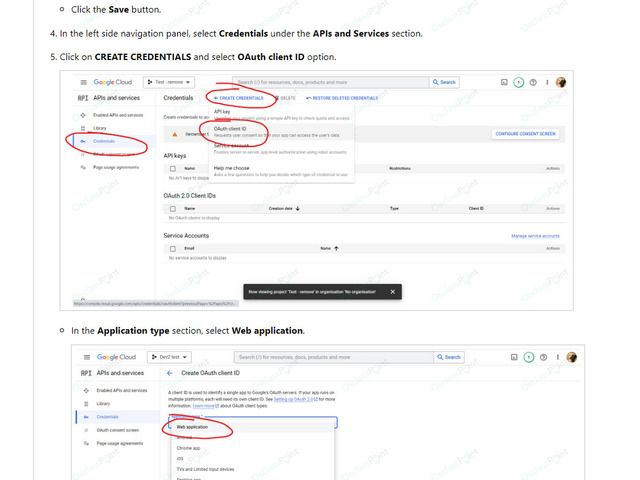Click account avatar in the Credentials screenshot
The image size is (640, 480).
[x=561, y=82]
